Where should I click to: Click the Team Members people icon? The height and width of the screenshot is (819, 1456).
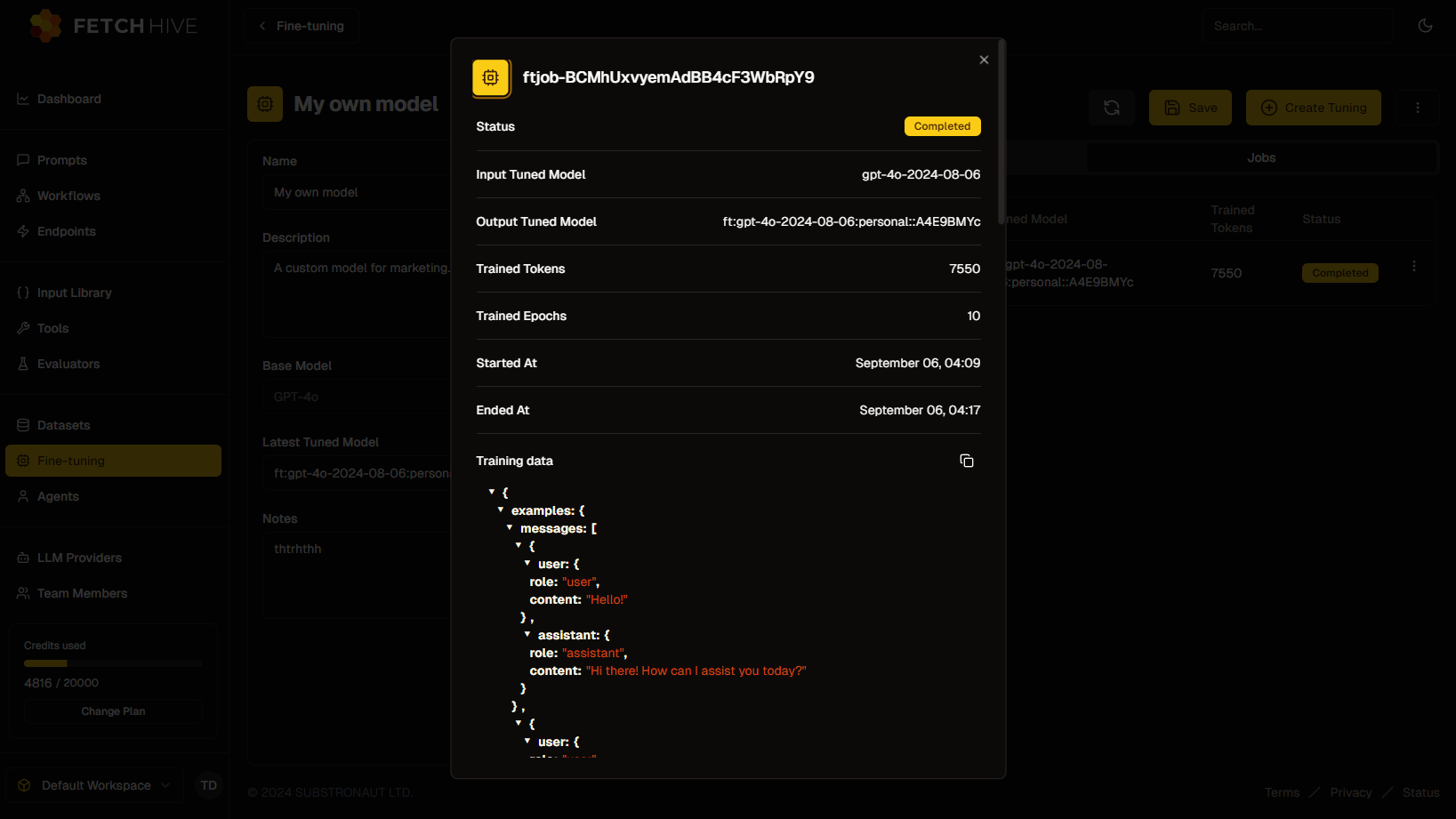[x=23, y=593]
